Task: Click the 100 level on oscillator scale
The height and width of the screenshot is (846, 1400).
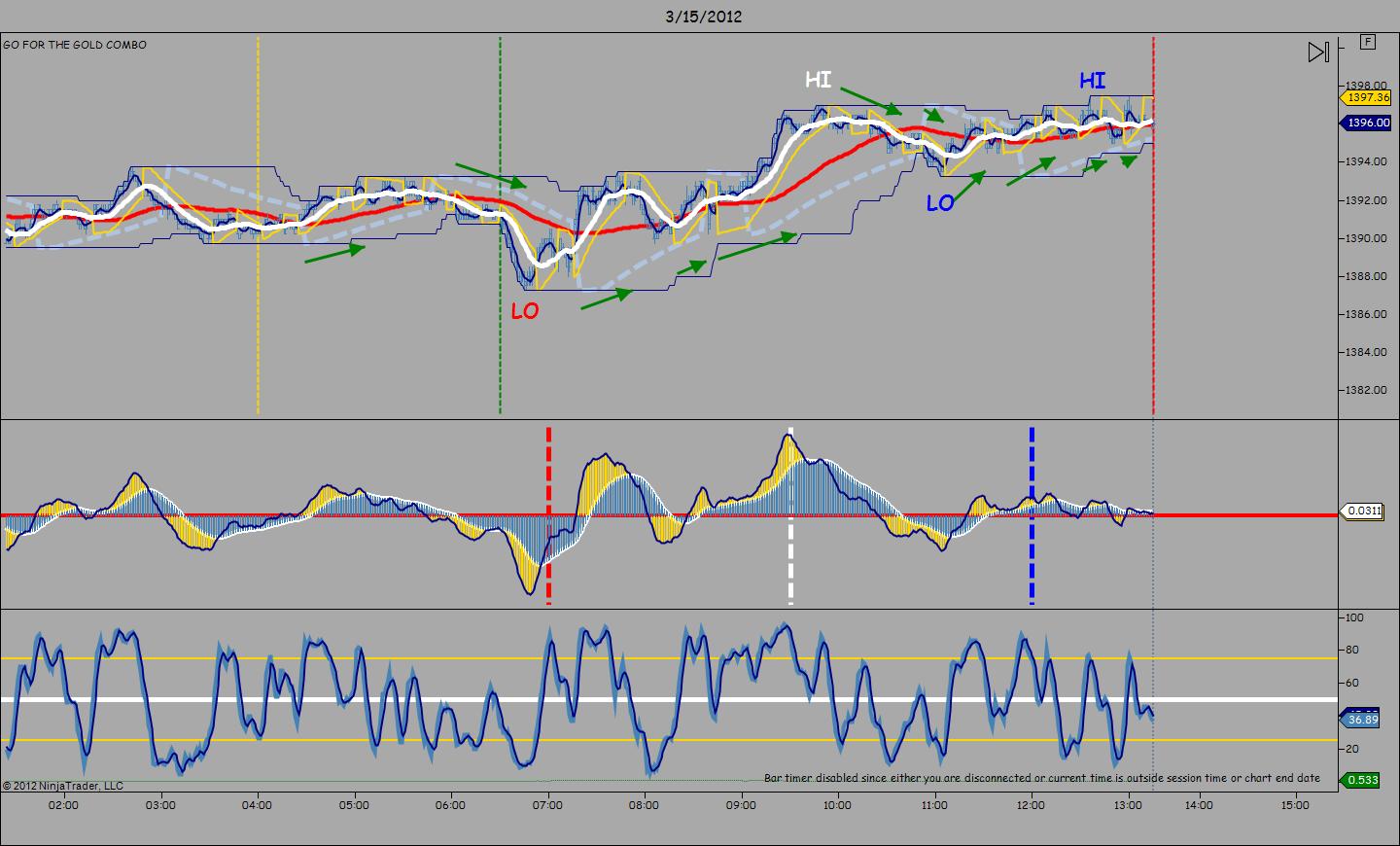Action: (x=1355, y=617)
